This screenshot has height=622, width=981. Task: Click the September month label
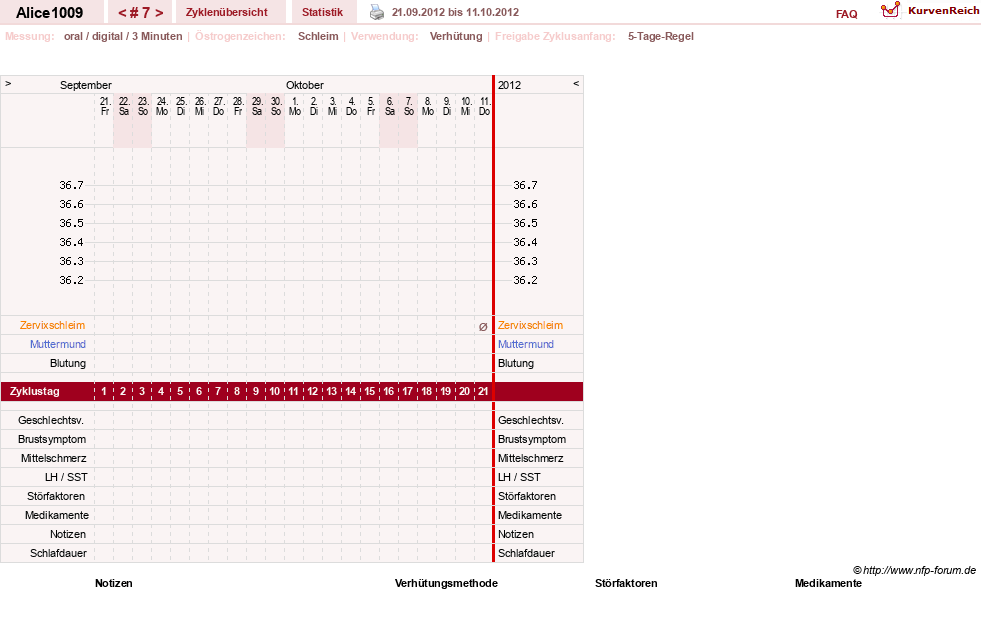point(86,85)
